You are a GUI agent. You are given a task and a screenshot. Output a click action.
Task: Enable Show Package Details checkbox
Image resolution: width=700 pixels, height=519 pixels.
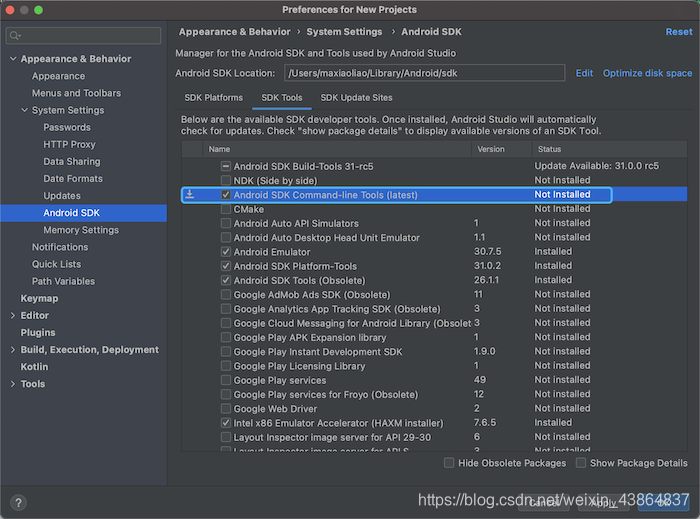[581, 463]
